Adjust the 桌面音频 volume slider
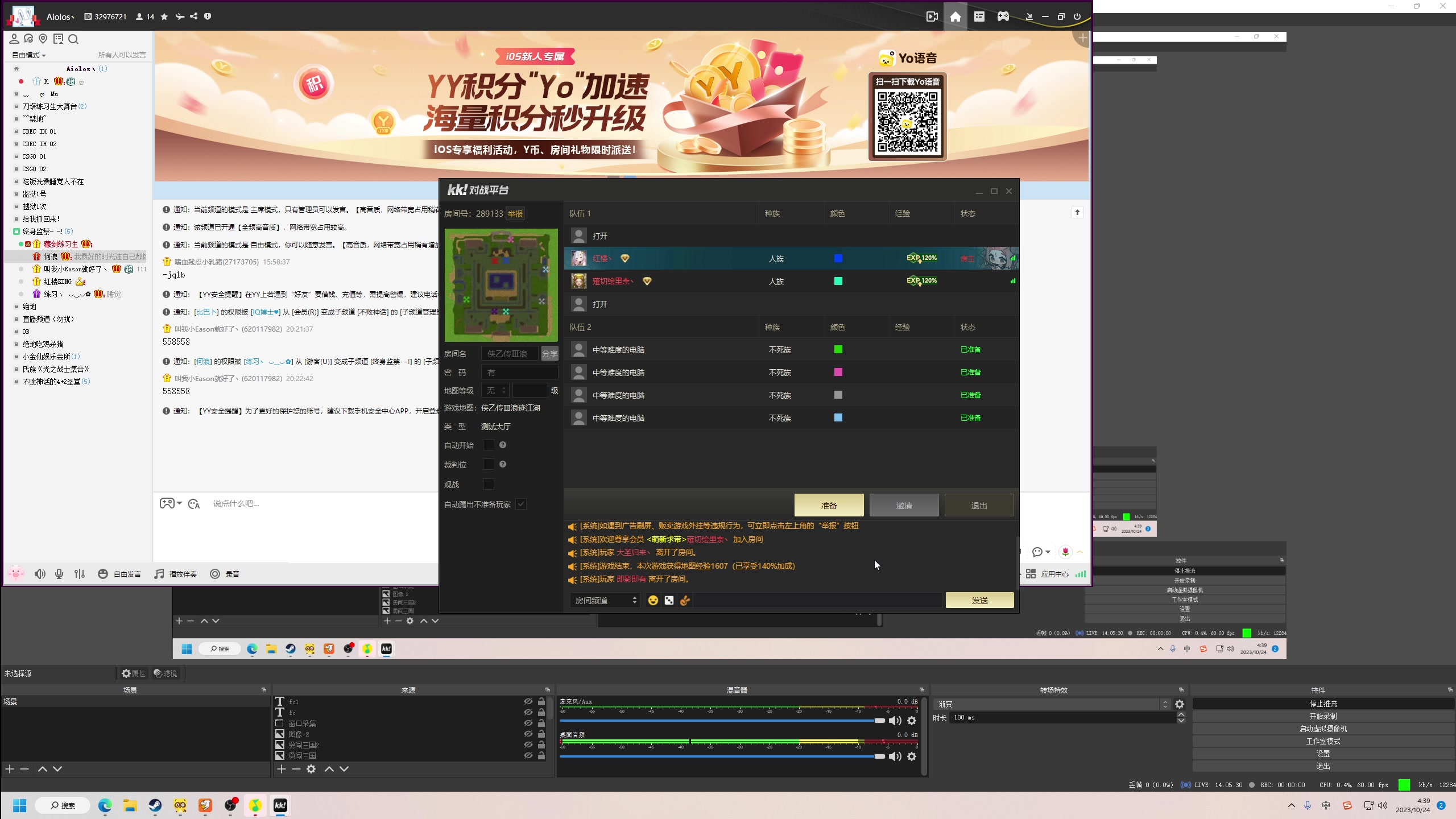 [722, 756]
